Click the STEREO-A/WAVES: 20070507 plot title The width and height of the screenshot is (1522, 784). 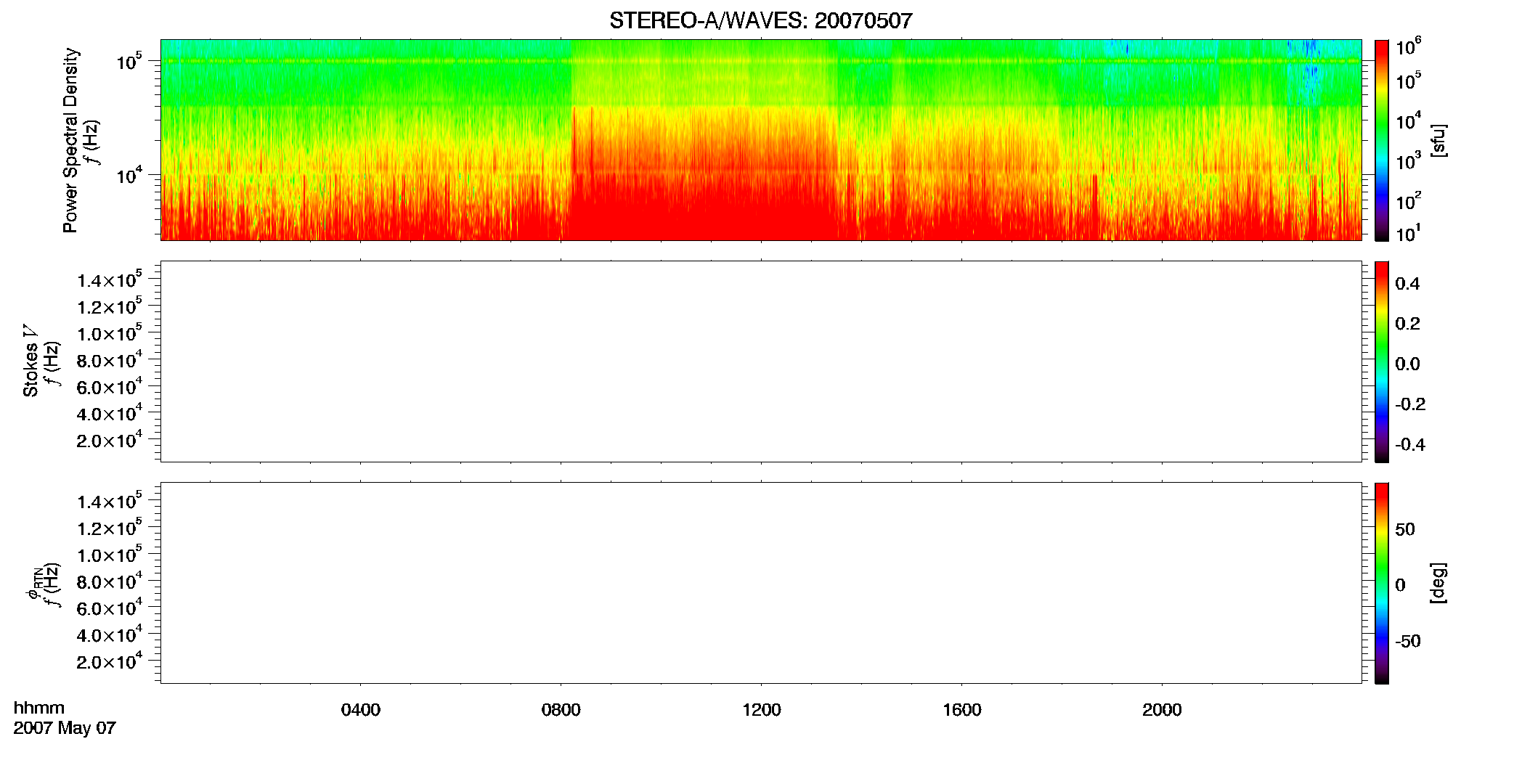760,20
